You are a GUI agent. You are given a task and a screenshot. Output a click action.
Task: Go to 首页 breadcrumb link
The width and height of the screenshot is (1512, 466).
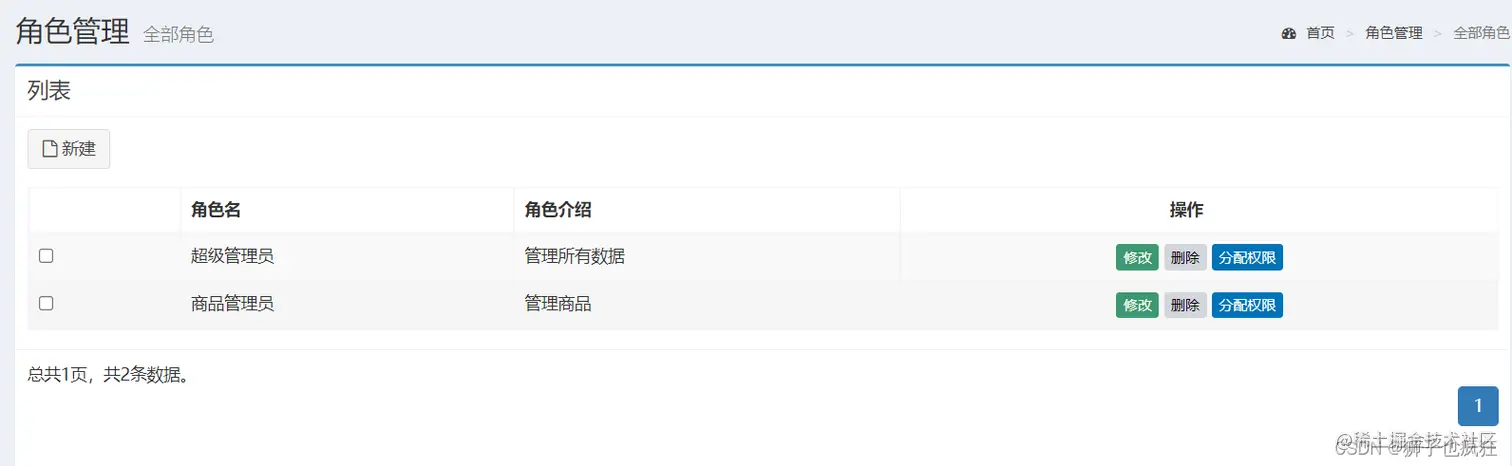coord(1320,33)
